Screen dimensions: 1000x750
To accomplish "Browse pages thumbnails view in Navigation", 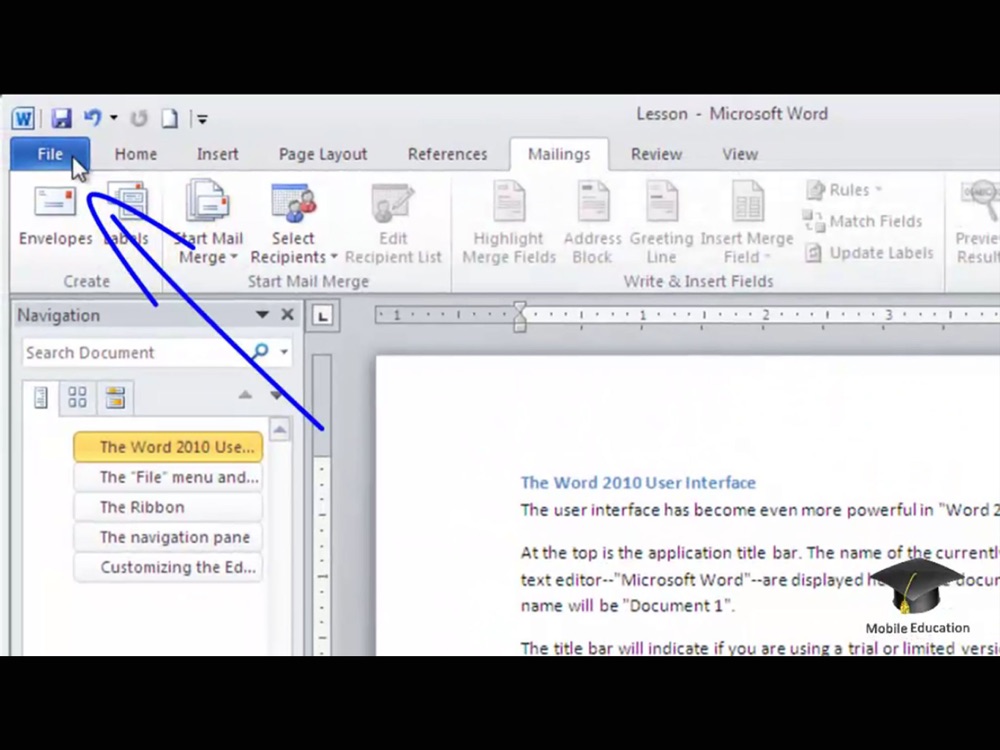I will (77, 397).
